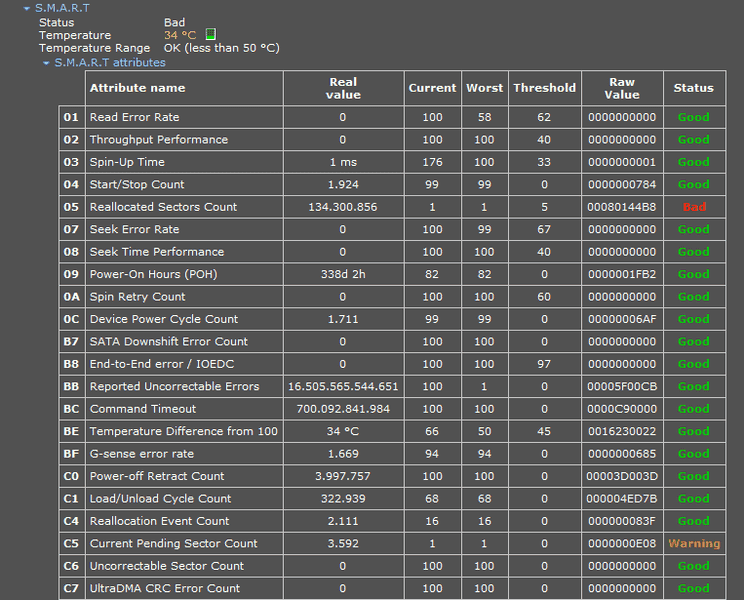Select the Load/Unload Cycle Count row
The image size is (744, 600).
[160, 499]
